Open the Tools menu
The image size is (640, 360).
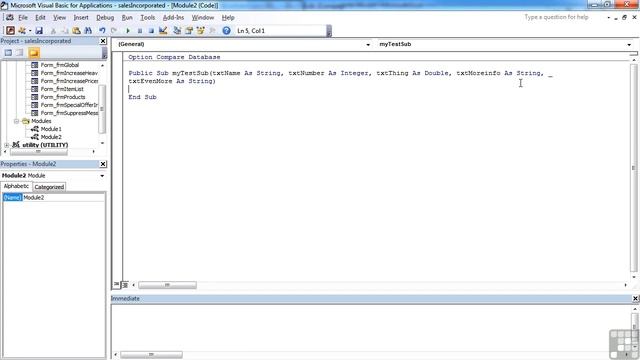click(x=147, y=18)
